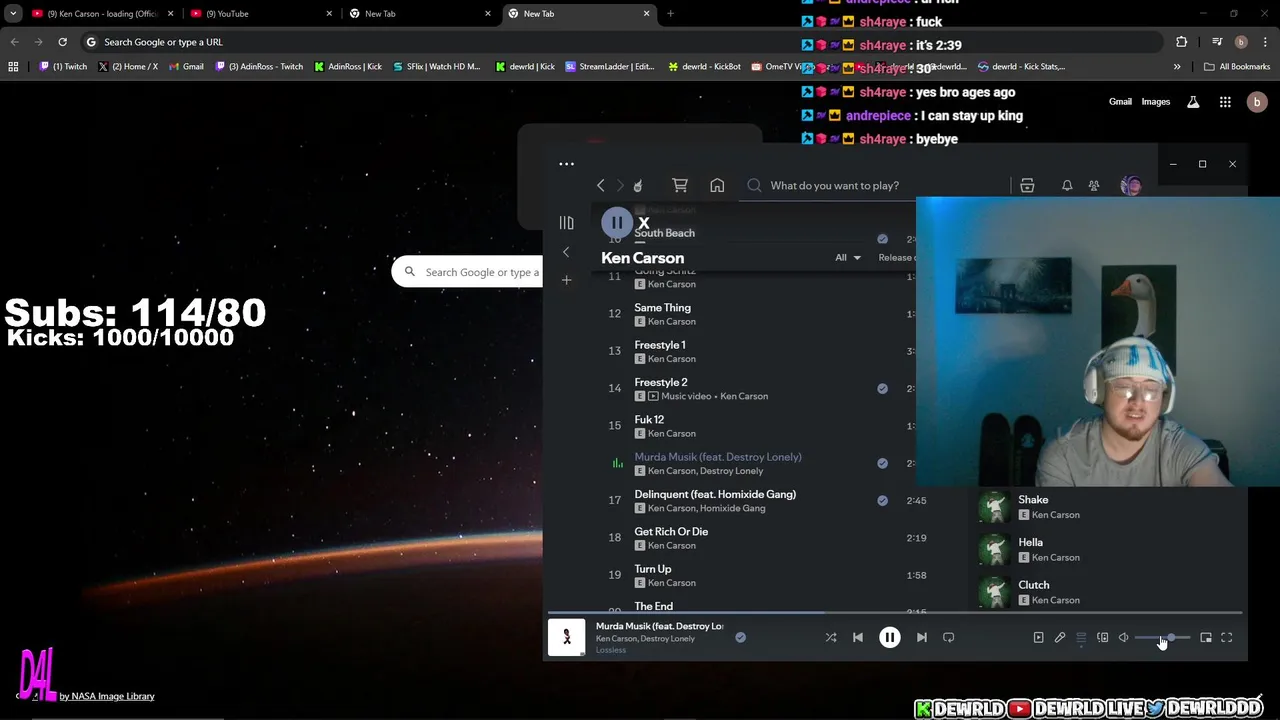
Task: Skip to the previous track
Action: pos(858,637)
